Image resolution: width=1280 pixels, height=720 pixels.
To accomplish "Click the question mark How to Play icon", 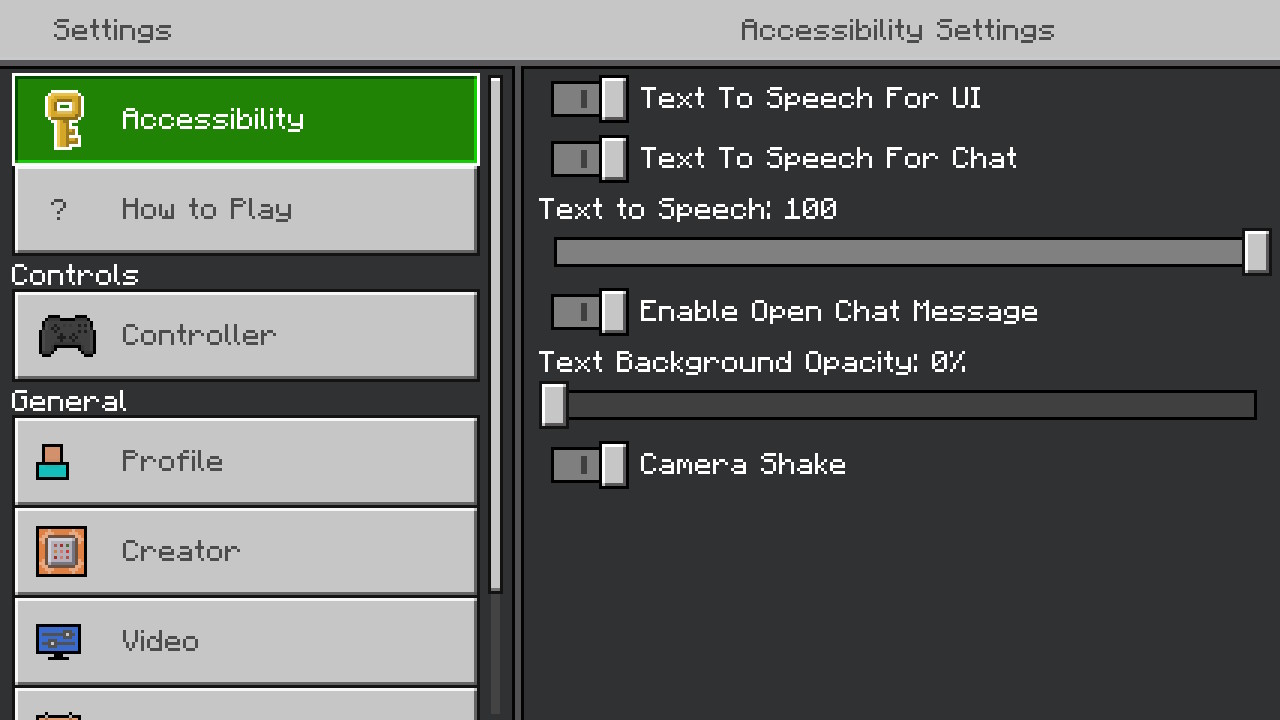I will pos(58,210).
